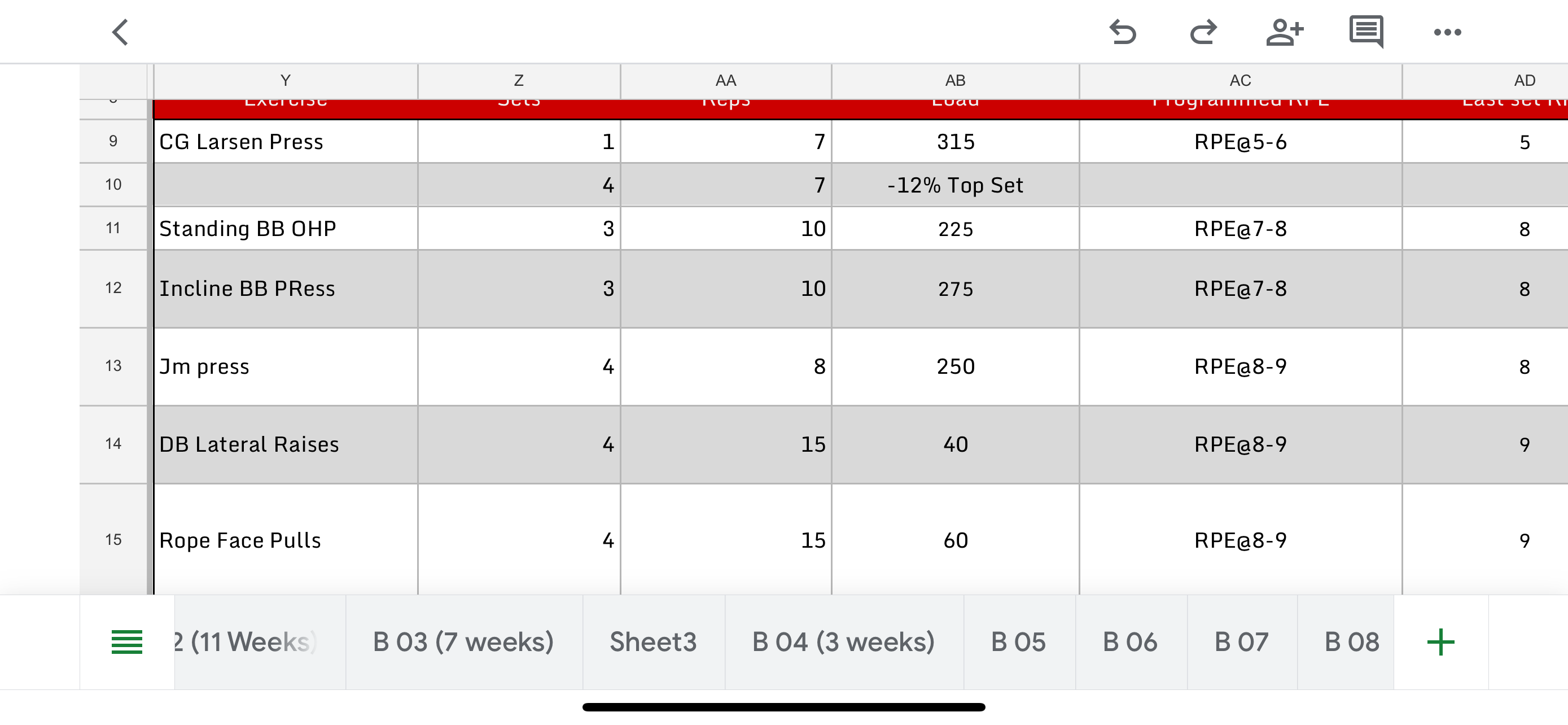This screenshot has width=1568, height=725.
Task: Tap the back arrow icon
Action: point(121,32)
